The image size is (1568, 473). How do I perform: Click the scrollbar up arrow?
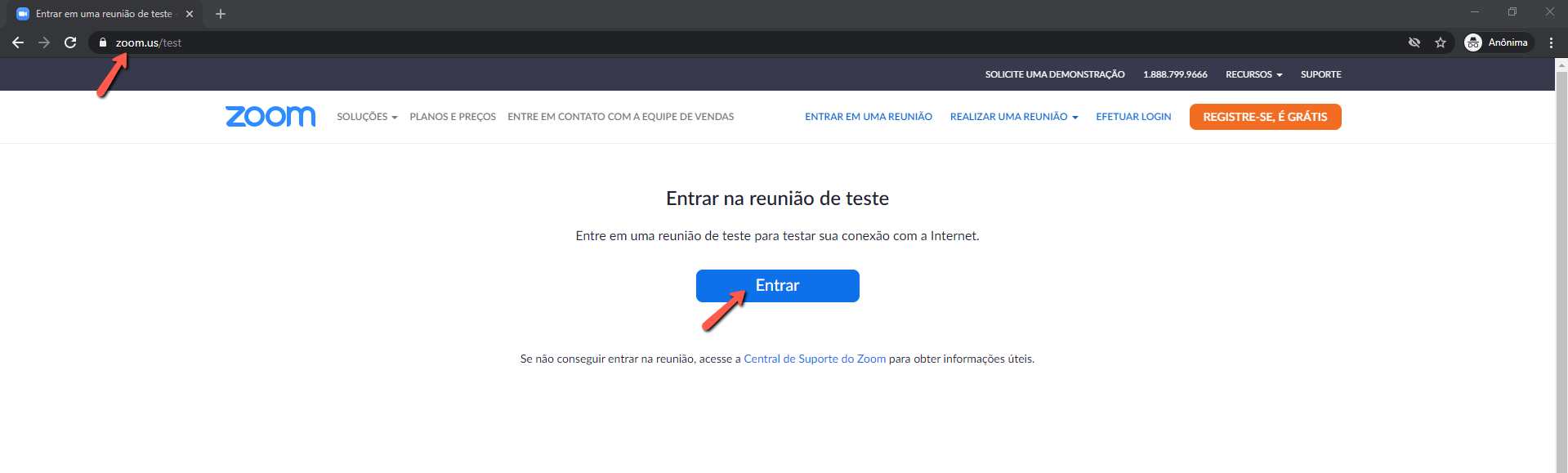click(1561, 64)
